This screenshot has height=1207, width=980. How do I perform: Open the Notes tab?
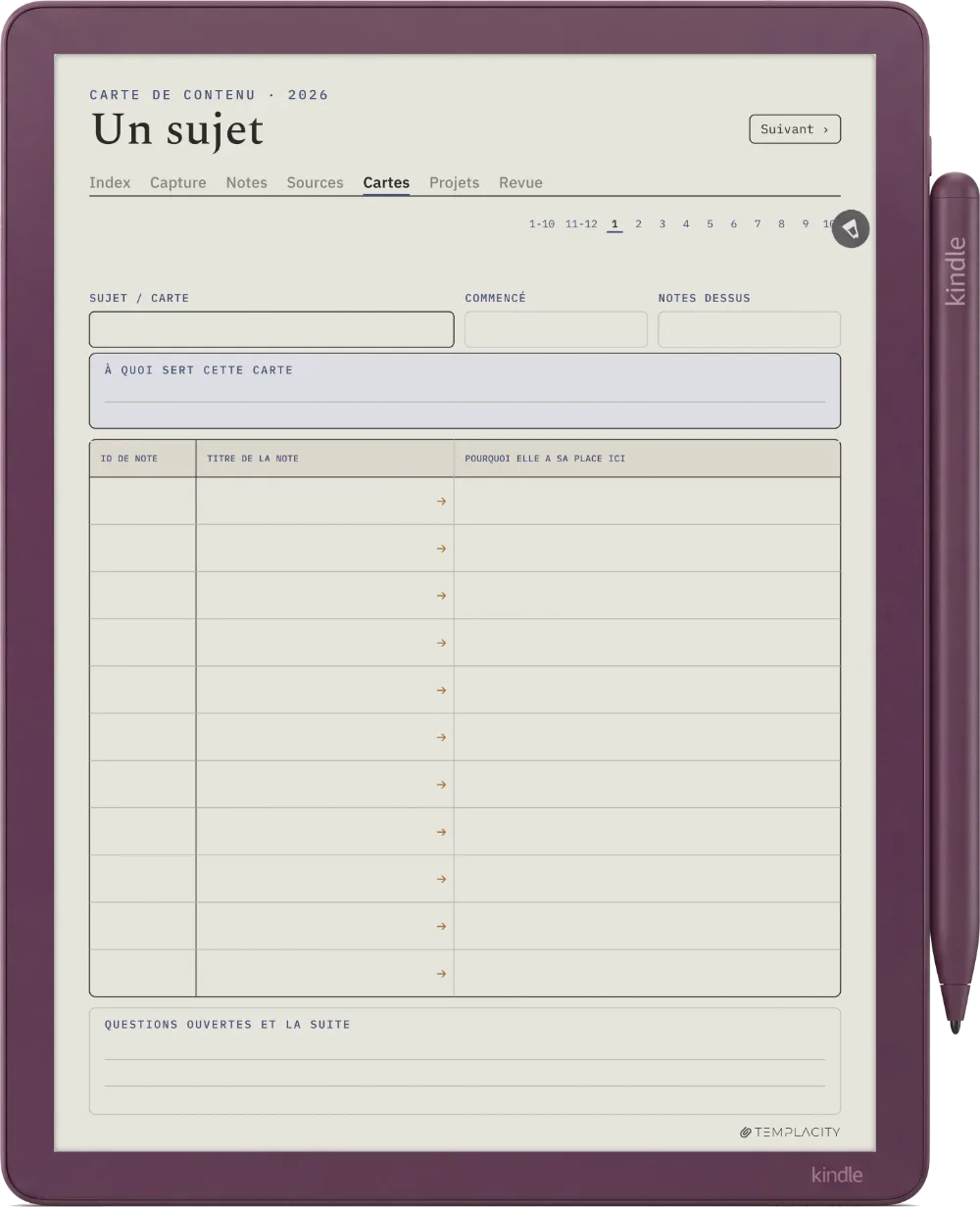coord(247,182)
